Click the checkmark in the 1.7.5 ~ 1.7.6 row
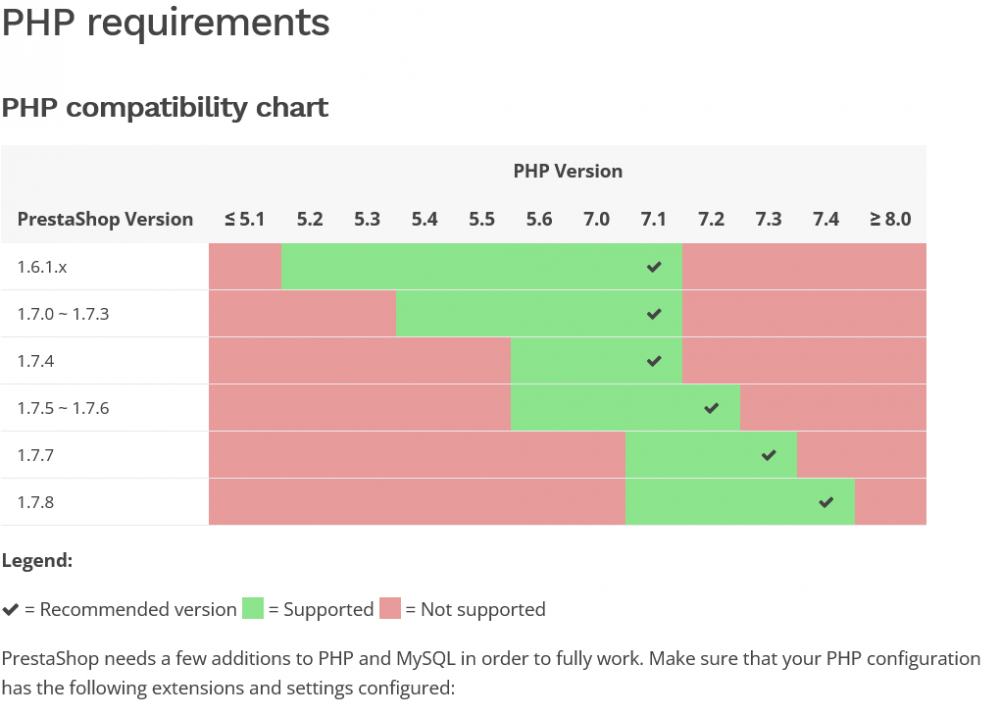Viewport: 1000px width, 716px height. [x=711, y=408]
